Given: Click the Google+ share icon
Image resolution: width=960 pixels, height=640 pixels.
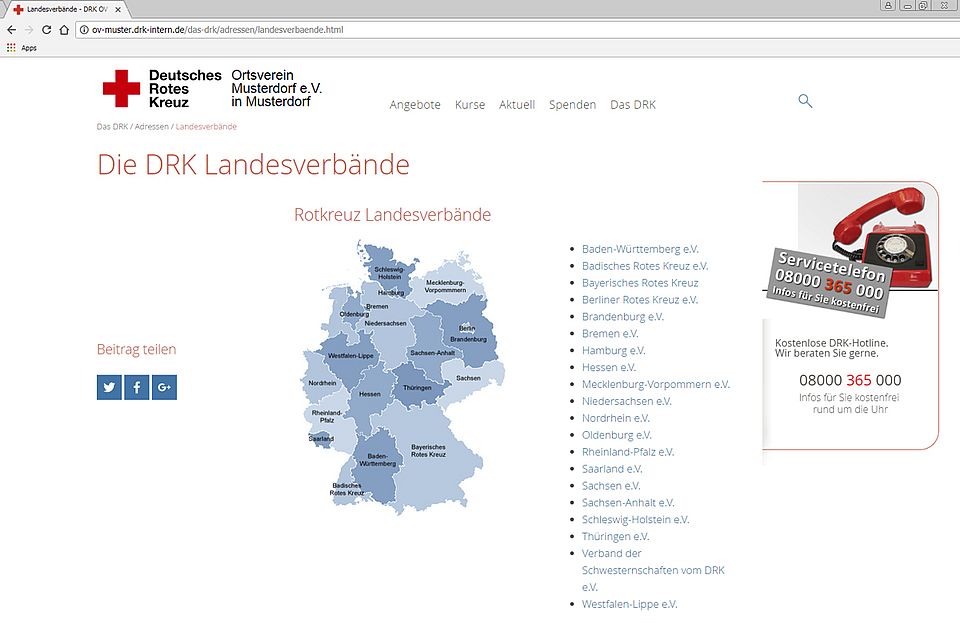Looking at the screenshot, I should (x=164, y=387).
